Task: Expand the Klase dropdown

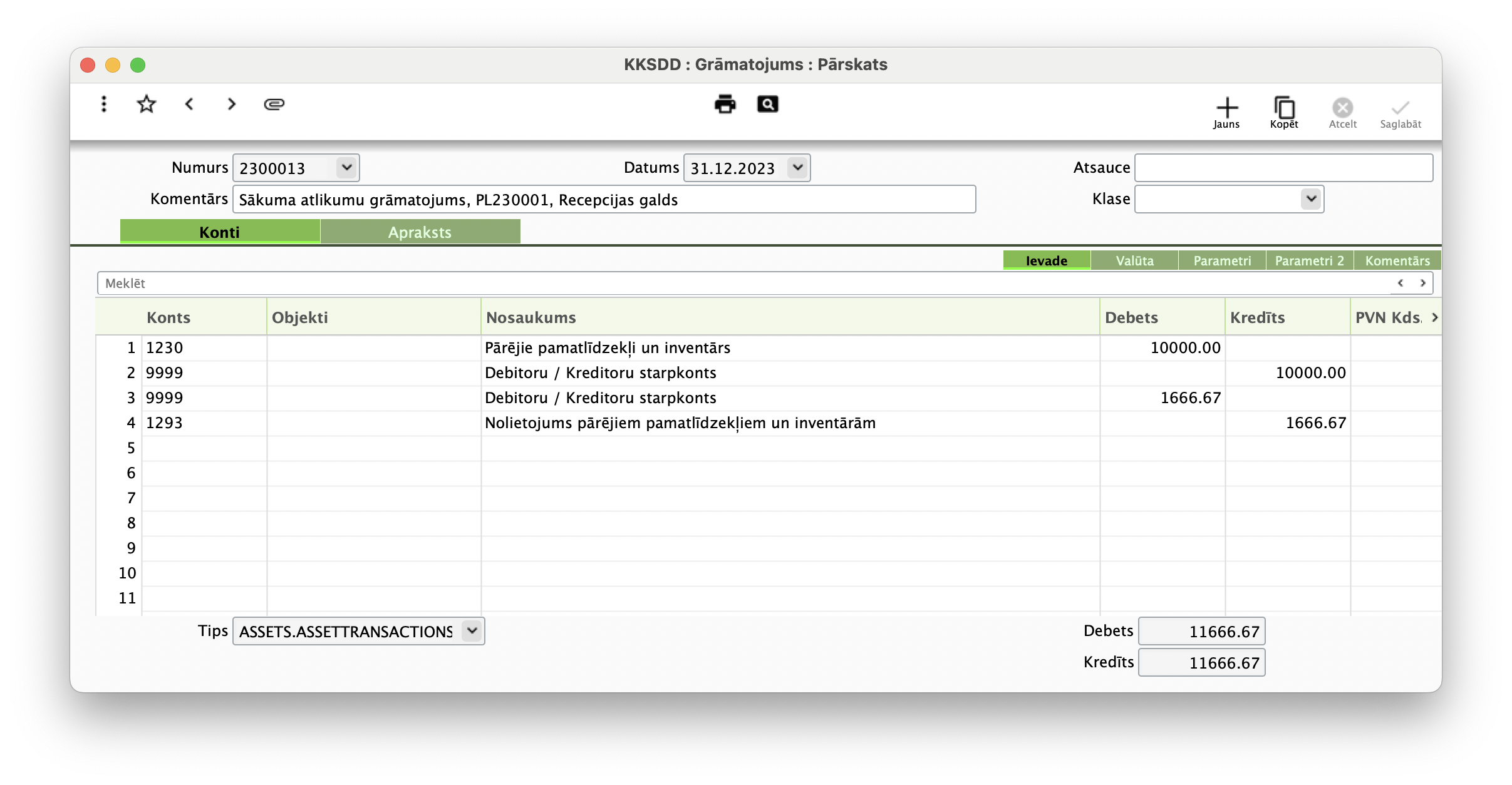Action: click(1311, 199)
